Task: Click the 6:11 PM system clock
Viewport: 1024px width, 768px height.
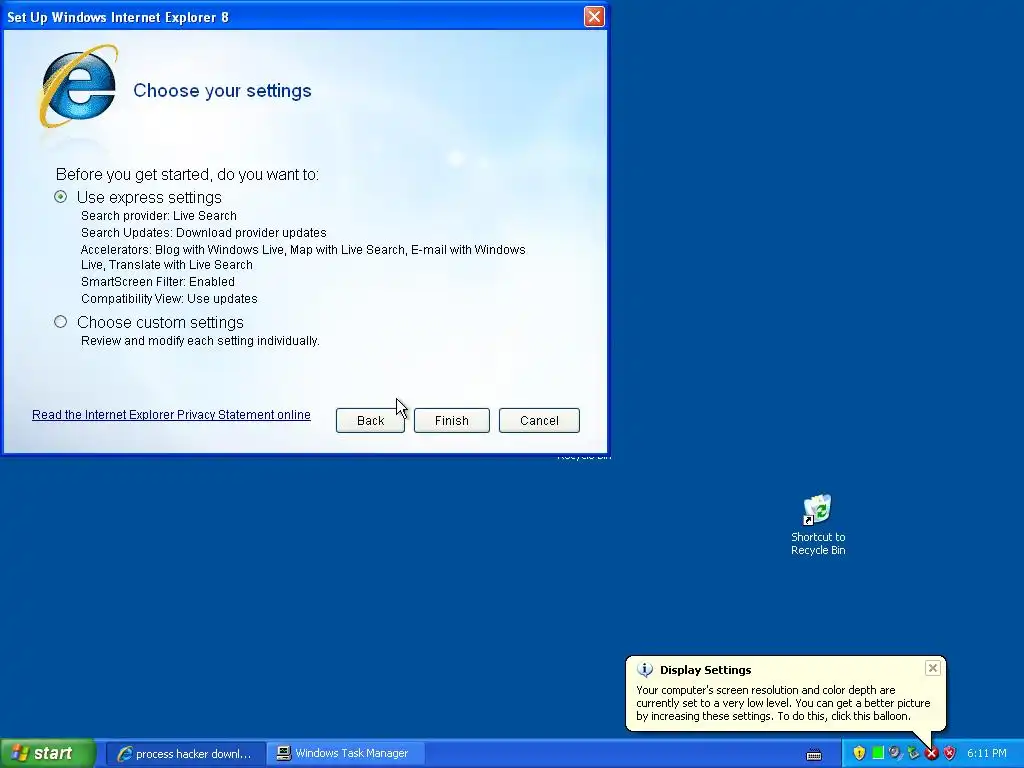Action: click(x=987, y=754)
